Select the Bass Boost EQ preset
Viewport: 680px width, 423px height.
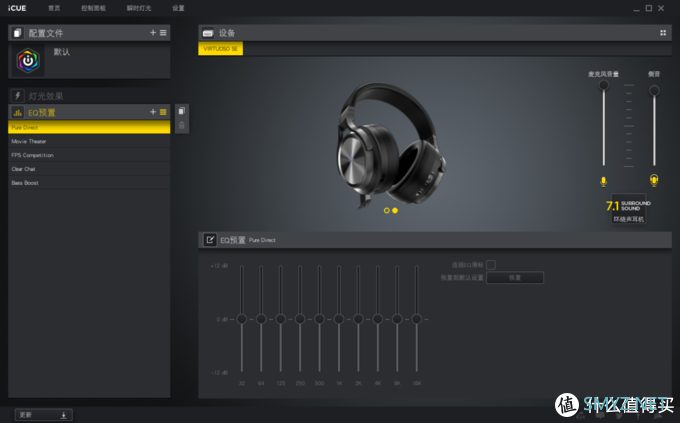[89, 183]
